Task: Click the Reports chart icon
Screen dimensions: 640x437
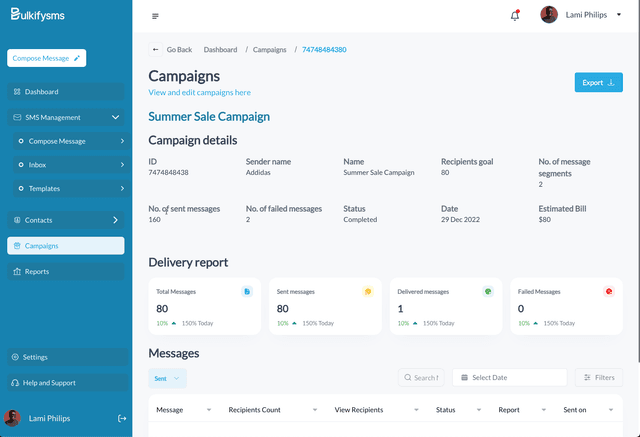Action: click(17, 271)
